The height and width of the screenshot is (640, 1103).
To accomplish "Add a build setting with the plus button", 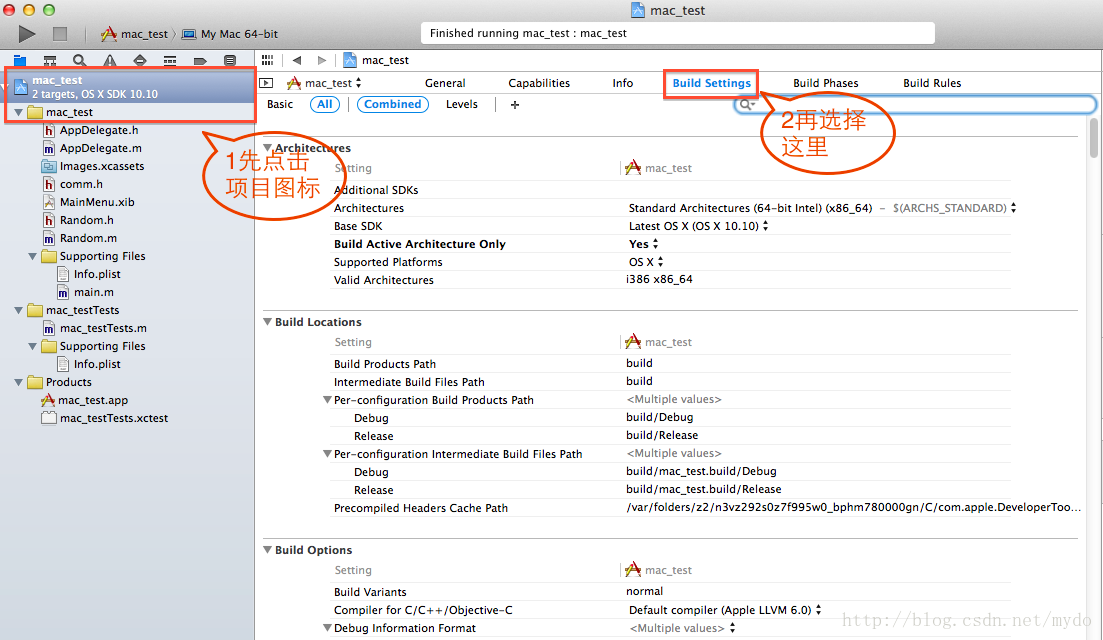I will pos(514,105).
